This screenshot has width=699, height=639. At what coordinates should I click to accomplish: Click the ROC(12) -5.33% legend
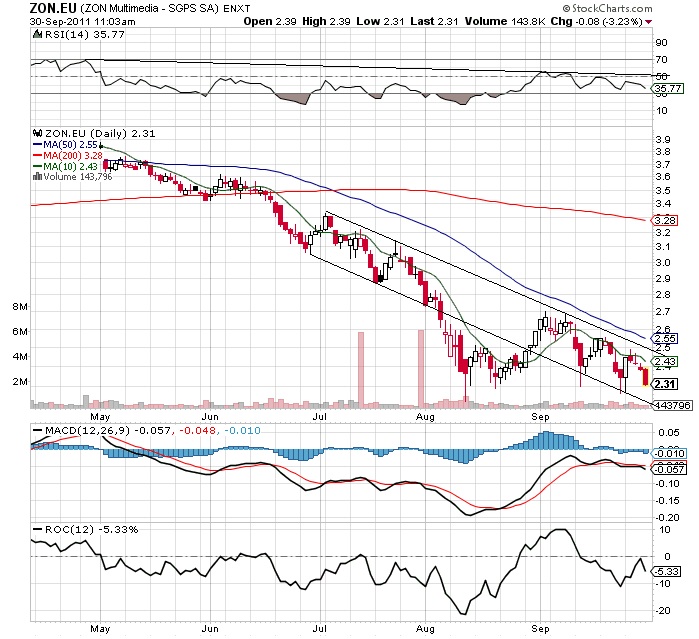(x=91, y=529)
